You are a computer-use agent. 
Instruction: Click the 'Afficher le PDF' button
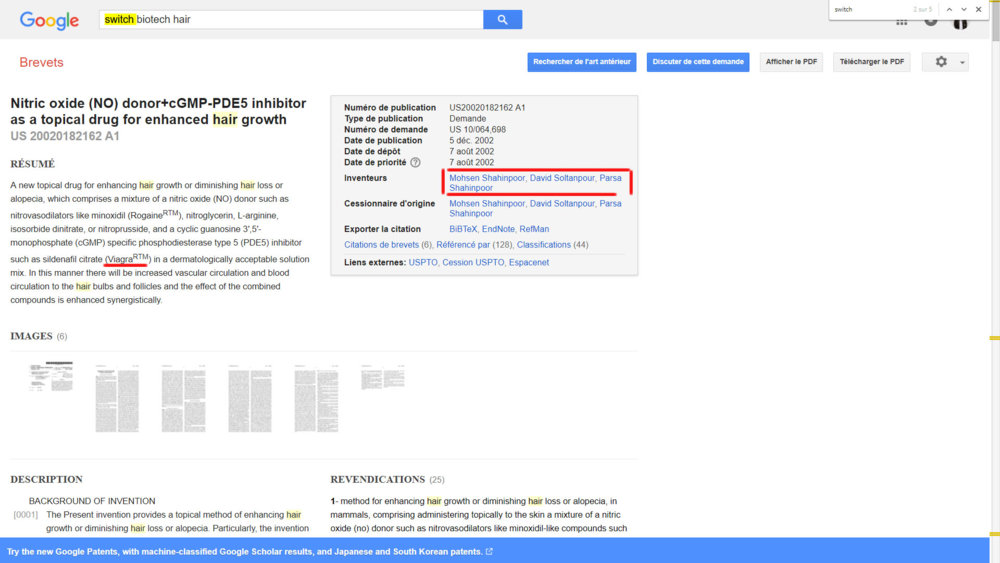pyautogui.click(x=791, y=62)
